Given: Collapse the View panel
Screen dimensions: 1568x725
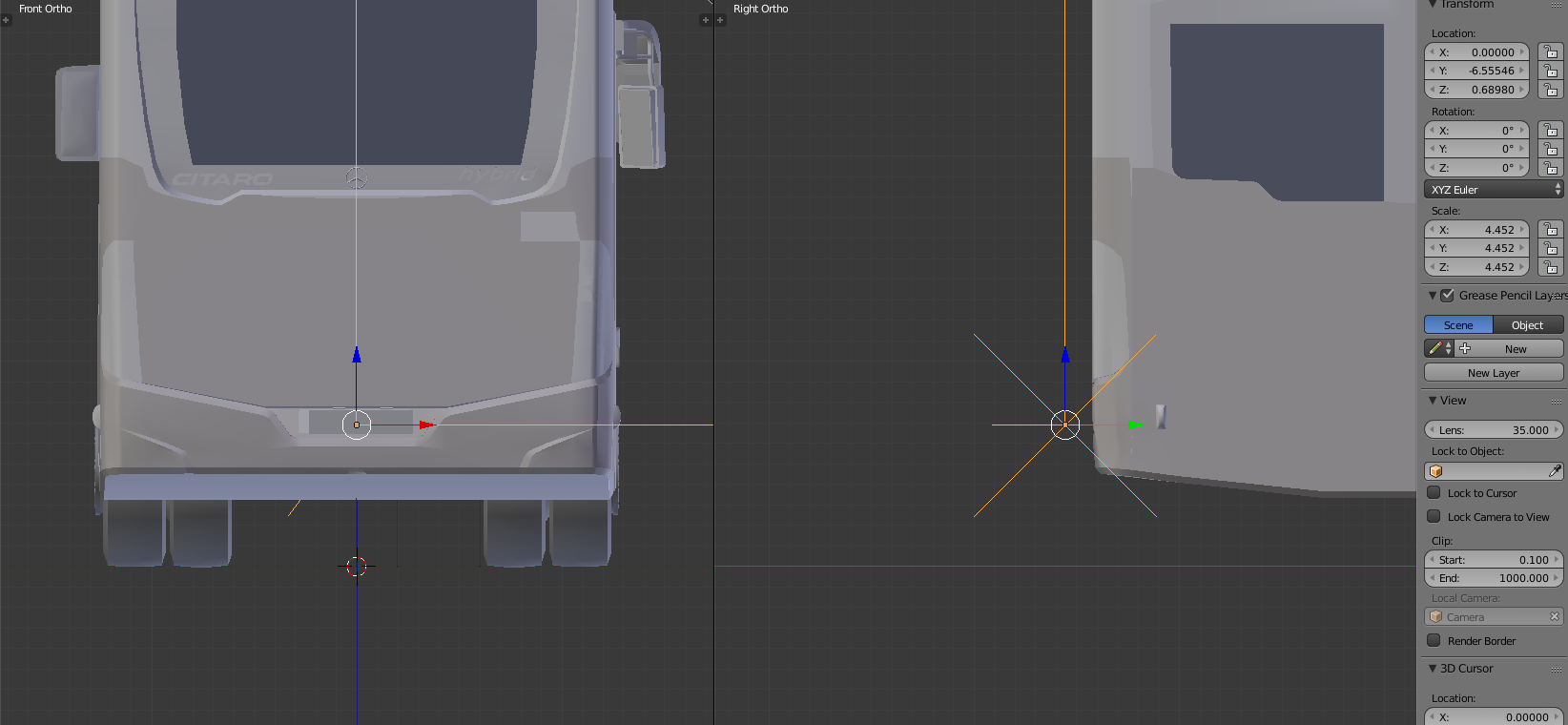Looking at the screenshot, I should [x=1433, y=401].
